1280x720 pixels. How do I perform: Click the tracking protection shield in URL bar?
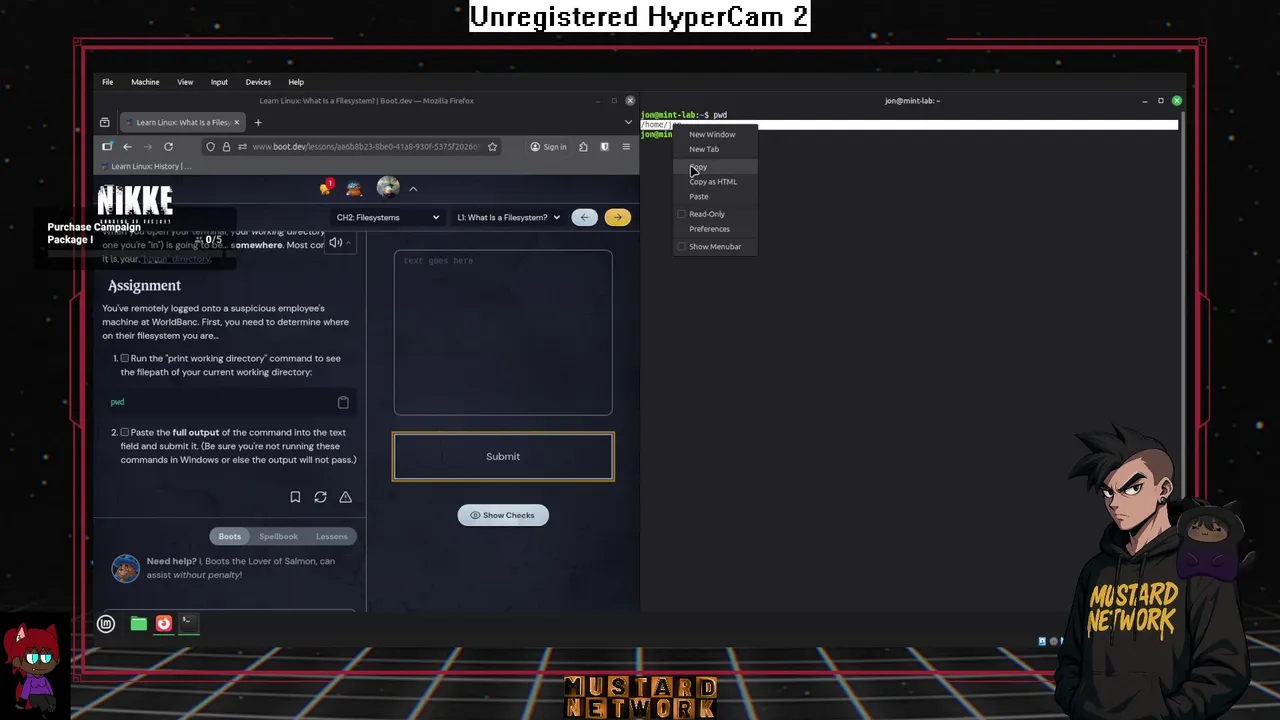(x=210, y=147)
